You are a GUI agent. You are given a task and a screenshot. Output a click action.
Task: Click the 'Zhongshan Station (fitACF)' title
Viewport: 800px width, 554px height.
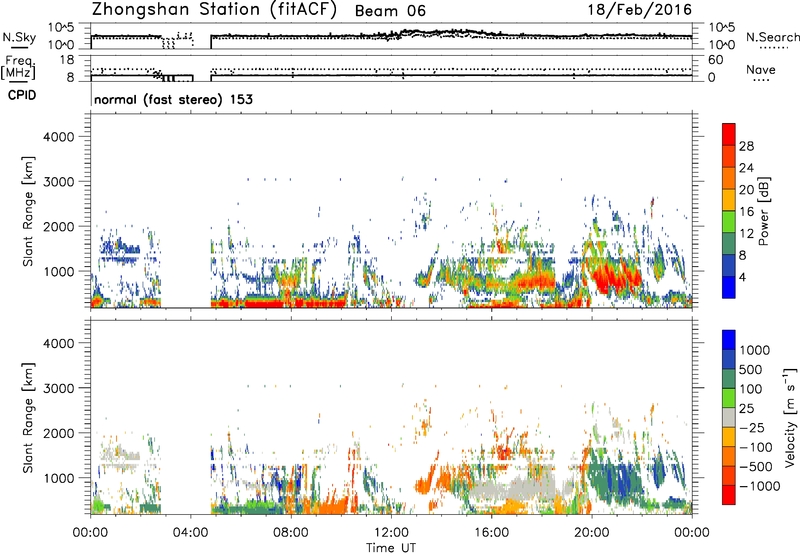(214, 10)
